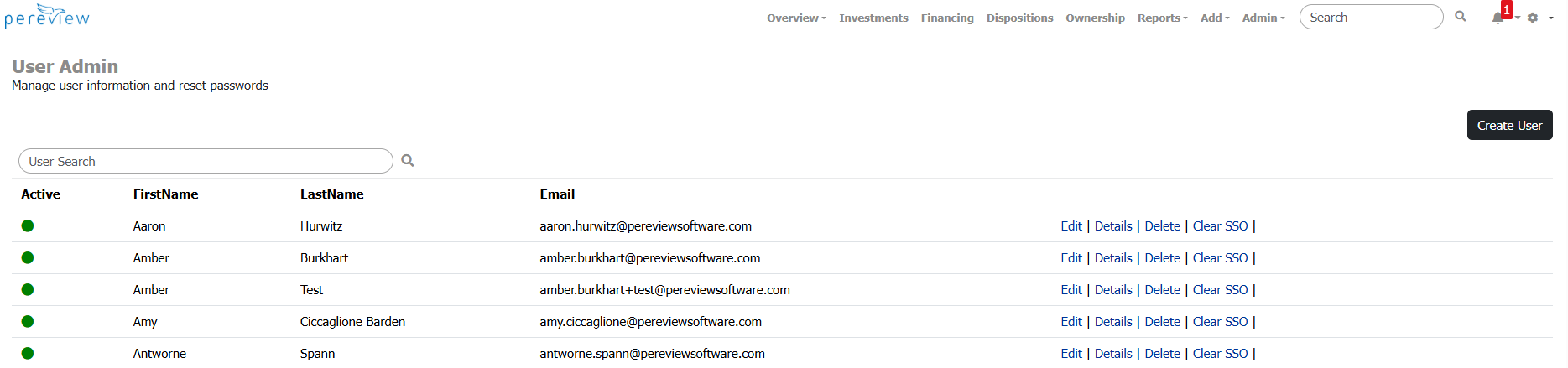The height and width of the screenshot is (368, 1568).
Task: Open the notifications bell icon
Action: tap(1498, 18)
